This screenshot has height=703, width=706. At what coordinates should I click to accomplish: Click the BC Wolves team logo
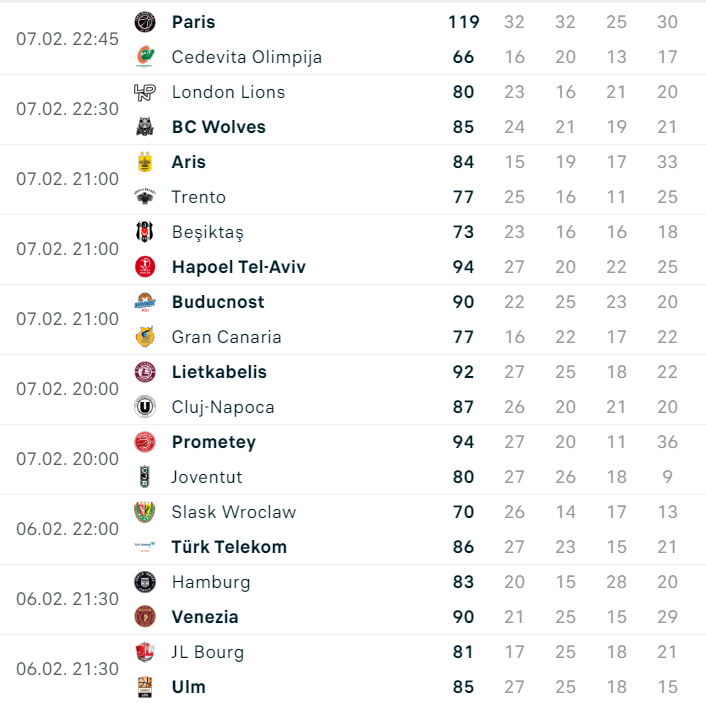point(145,127)
